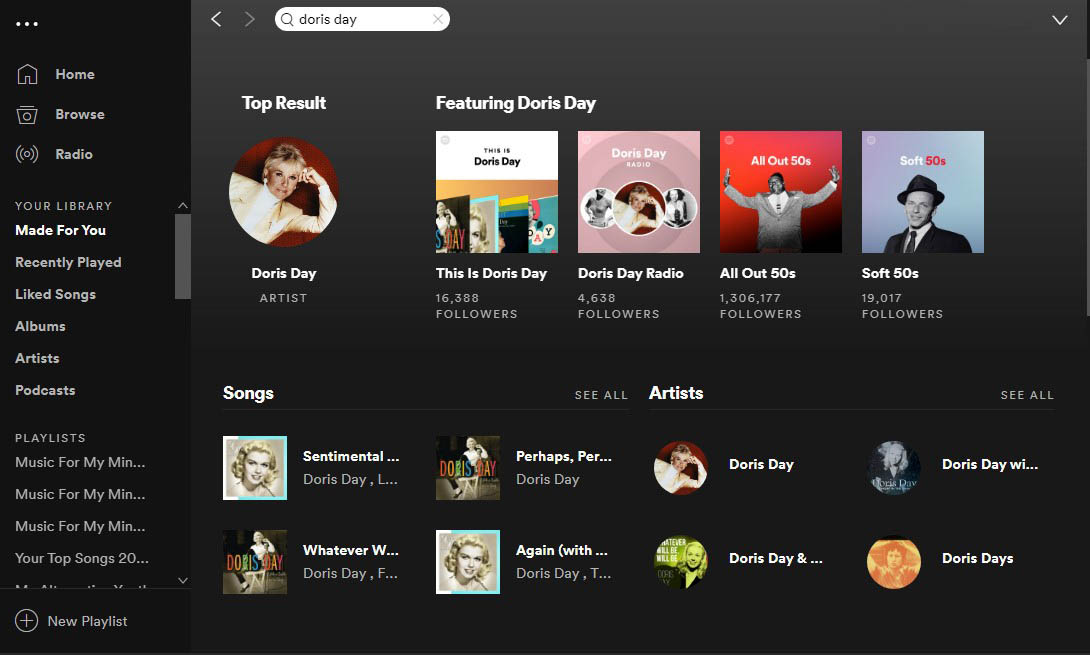Play Perhaps, Per... song cover
Image resolution: width=1090 pixels, height=655 pixels.
tap(467, 468)
